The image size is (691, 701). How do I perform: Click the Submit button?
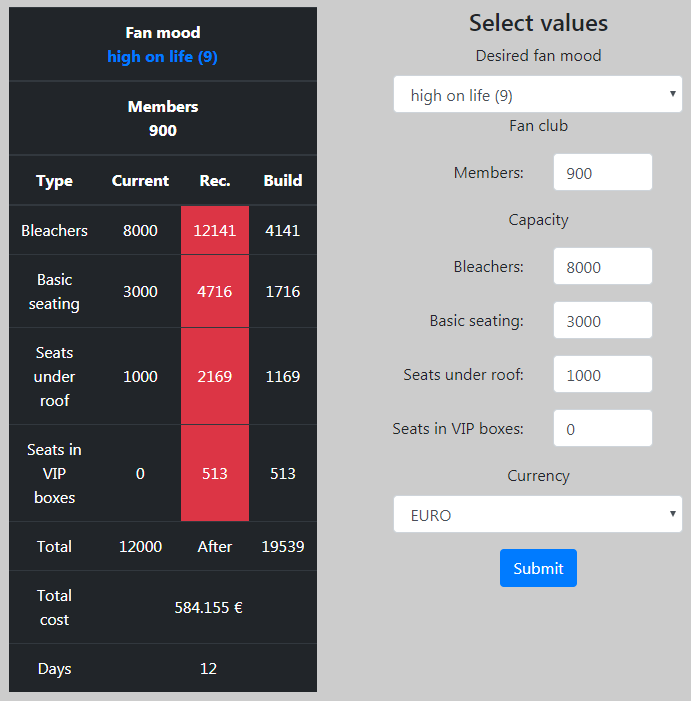tap(538, 568)
